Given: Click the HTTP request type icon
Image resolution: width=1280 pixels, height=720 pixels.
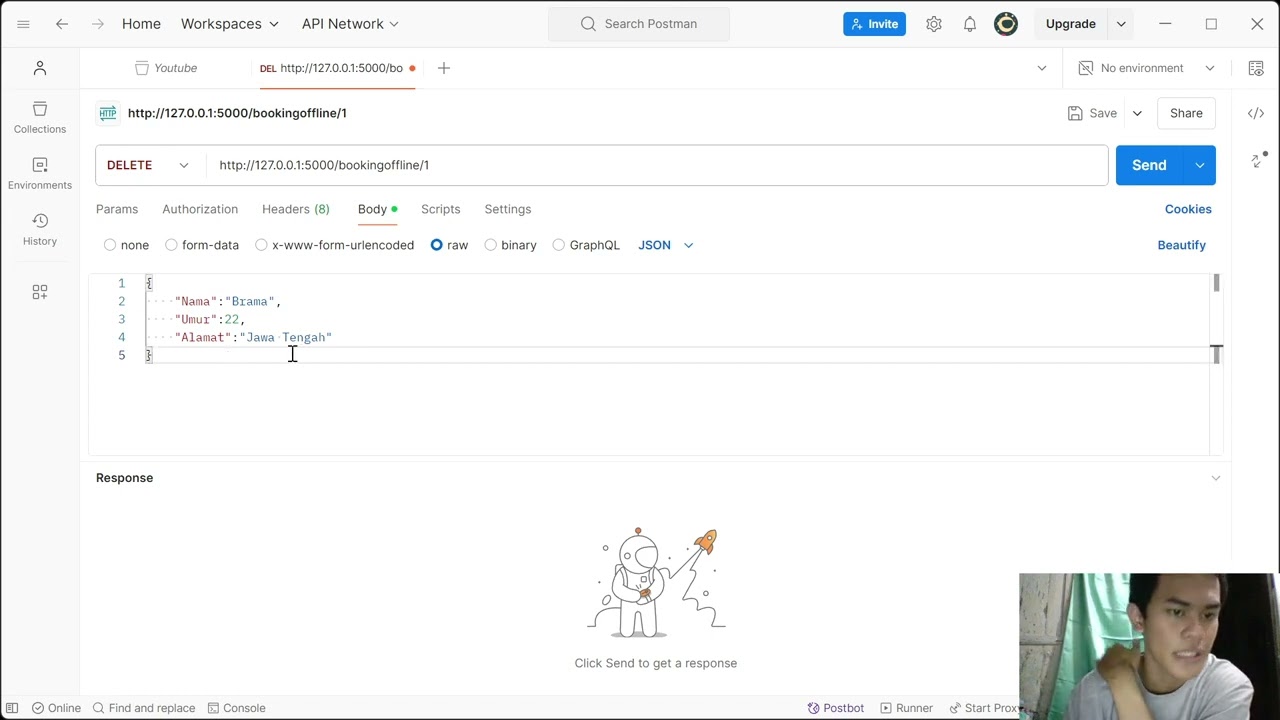Looking at the screenshot, I should click(x=108, y=113).
